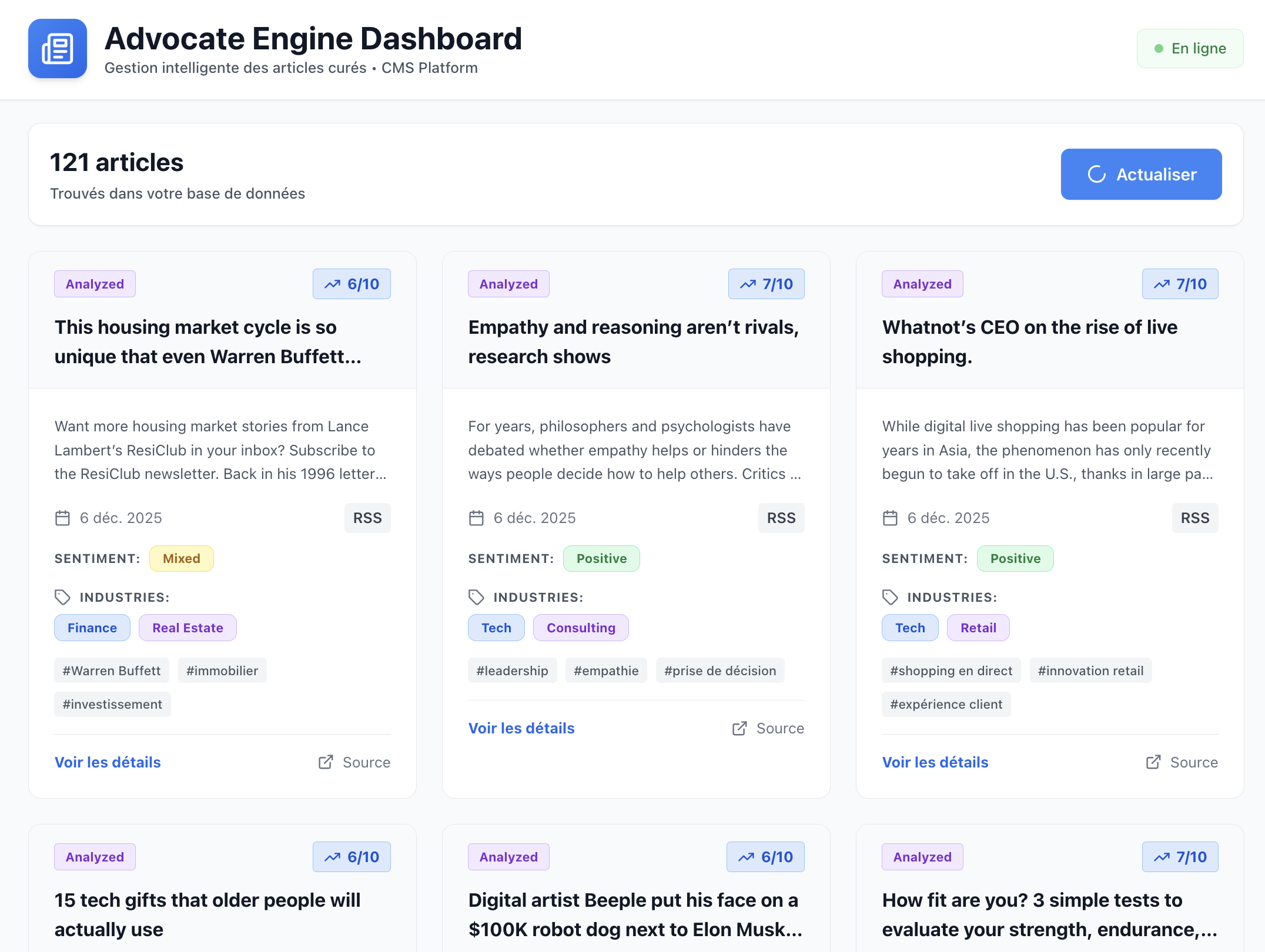The height and width of the screenshot is (952, 1265).
Task: Expand the Consulting industry tag on the empathy article
Action: (581, 627)
